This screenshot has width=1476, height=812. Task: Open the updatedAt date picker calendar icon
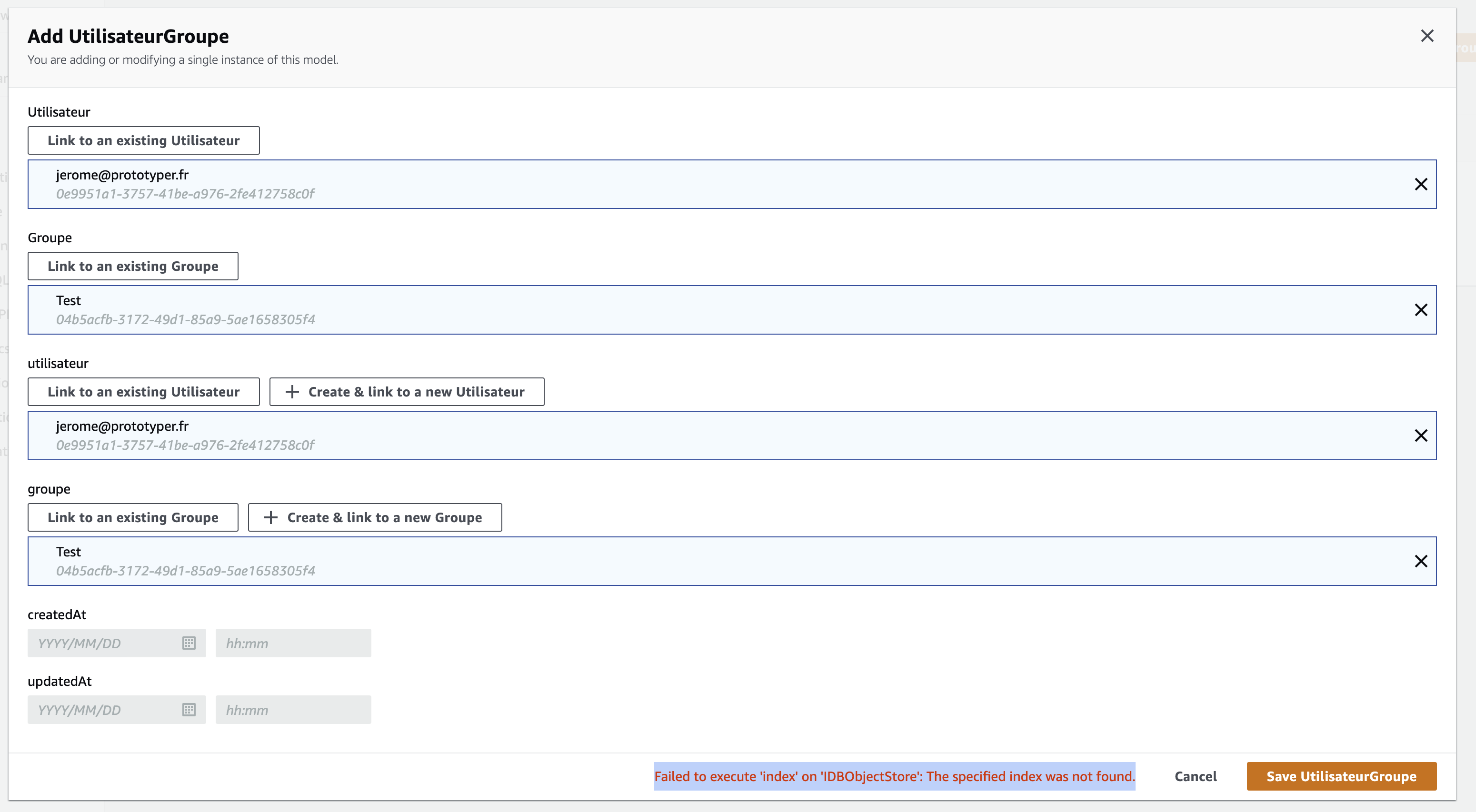click(189, 710)
